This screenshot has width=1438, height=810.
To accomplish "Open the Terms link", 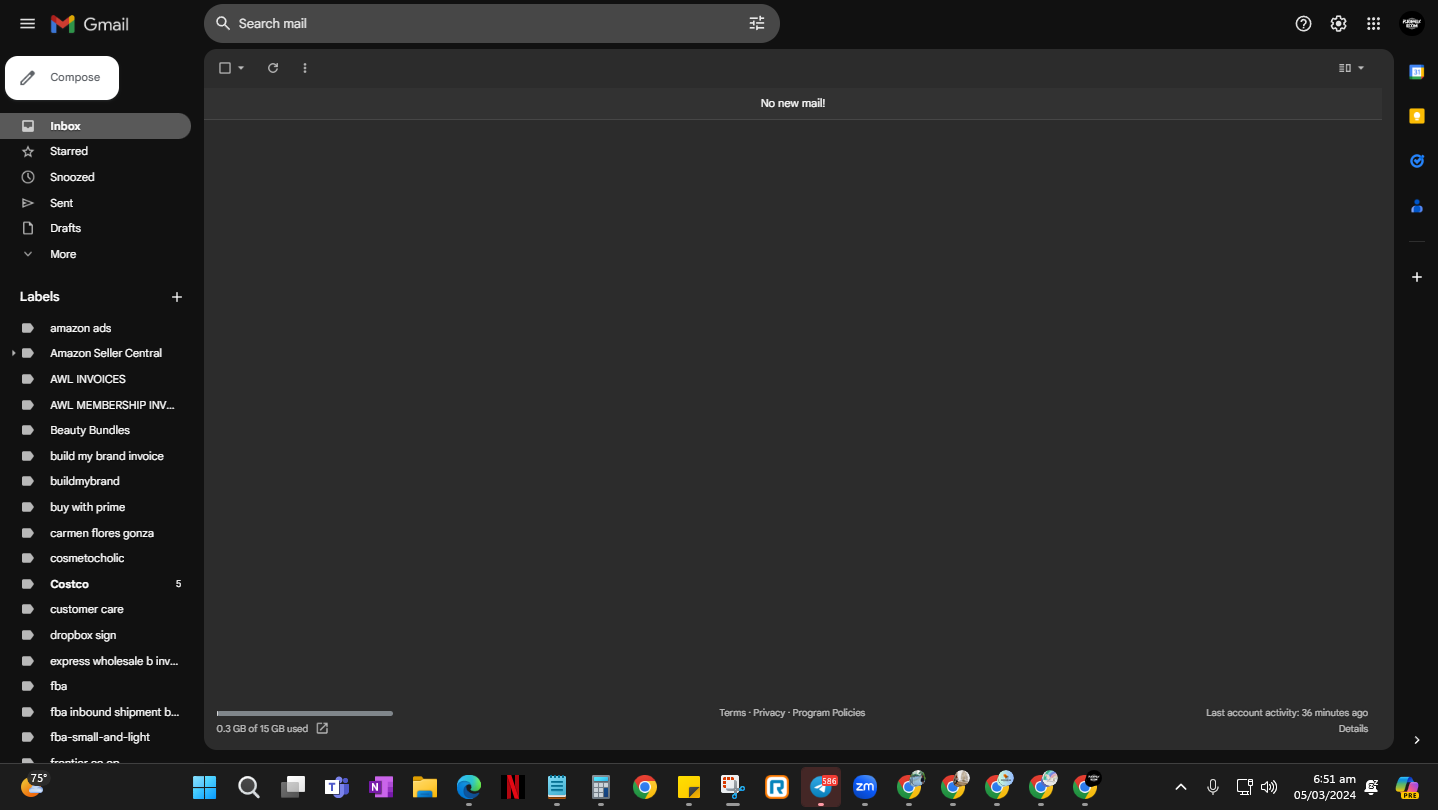I will (x=732, y=713).
